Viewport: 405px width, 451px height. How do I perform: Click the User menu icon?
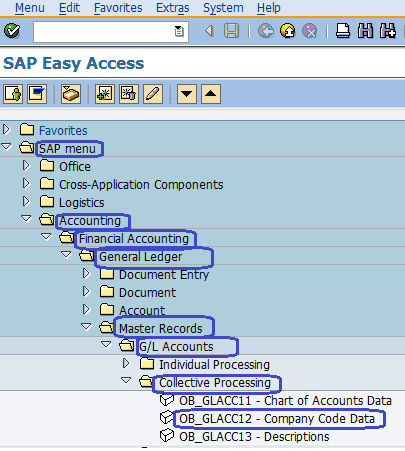pyautogui.click(x=13, y=94)
